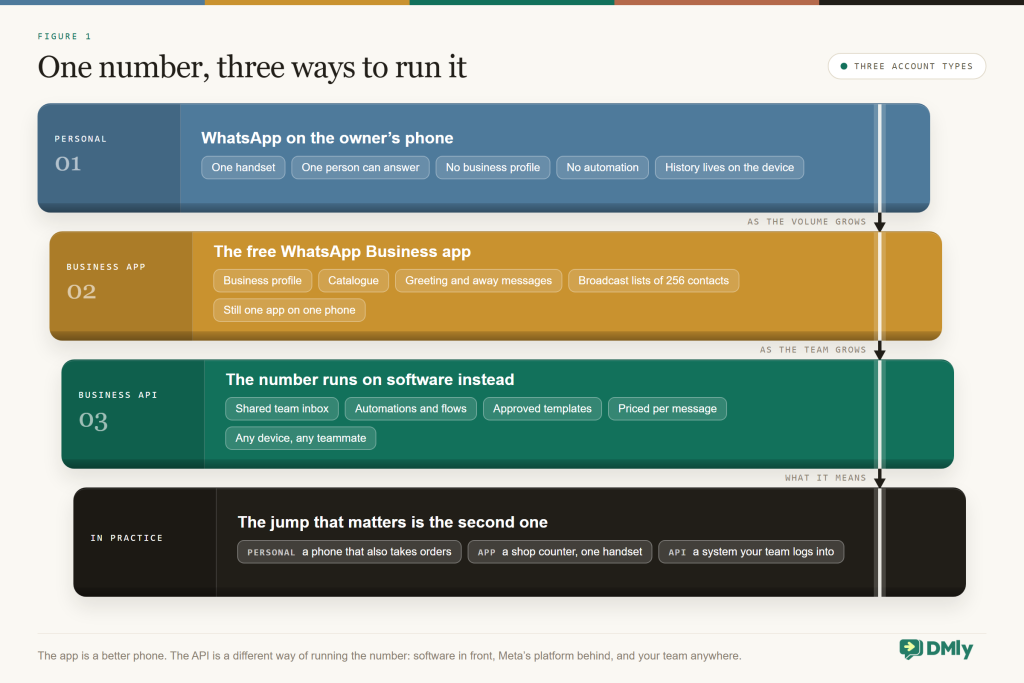Image resolution: width=1024 pixels, height=683 pixels.
Task: Select the "No automation" chip
Action: click(x=602, y=167)
